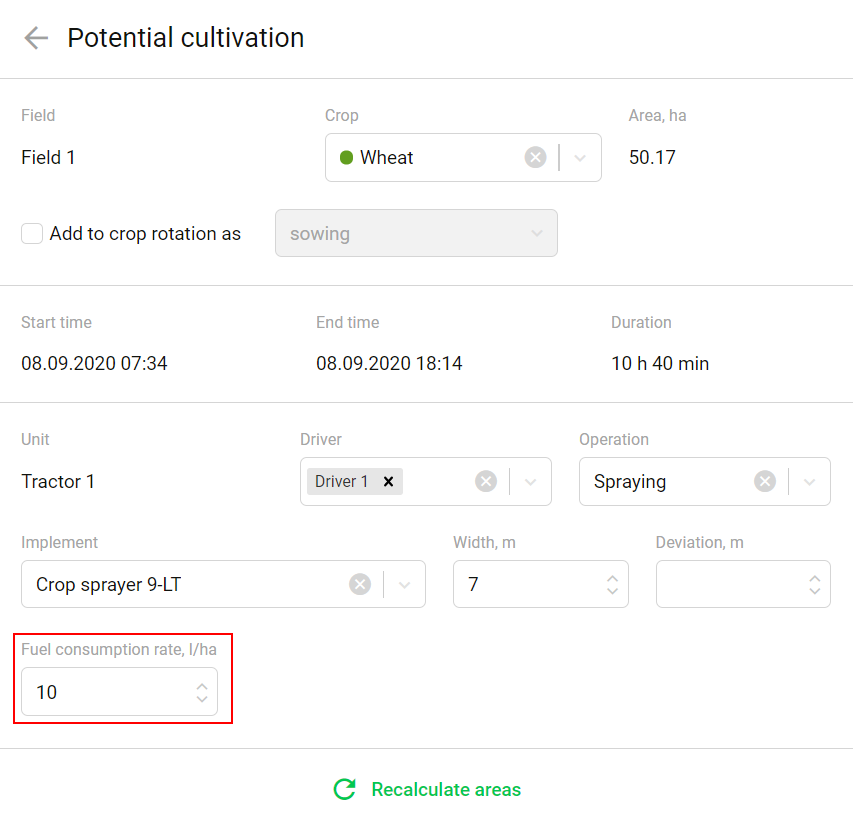Click the green recalculate circular arrow icon

click(344, 789)
